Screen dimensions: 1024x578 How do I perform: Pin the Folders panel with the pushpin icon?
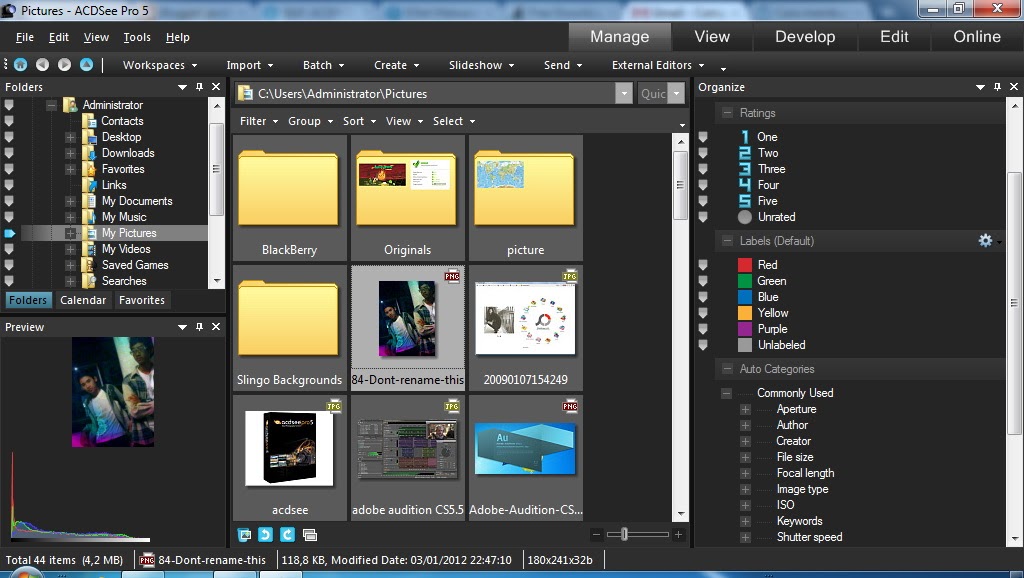199,88
